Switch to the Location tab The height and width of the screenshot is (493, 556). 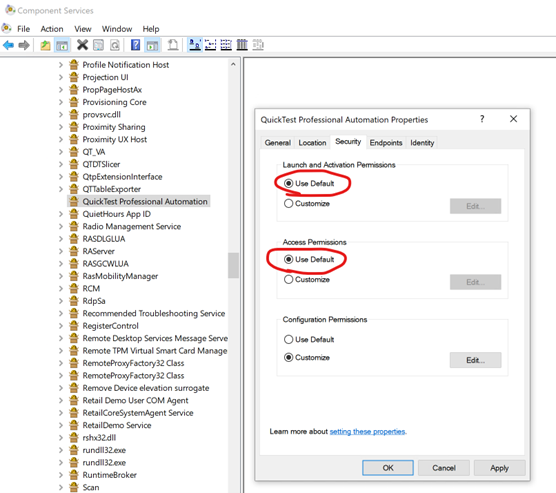pos(312,143)
